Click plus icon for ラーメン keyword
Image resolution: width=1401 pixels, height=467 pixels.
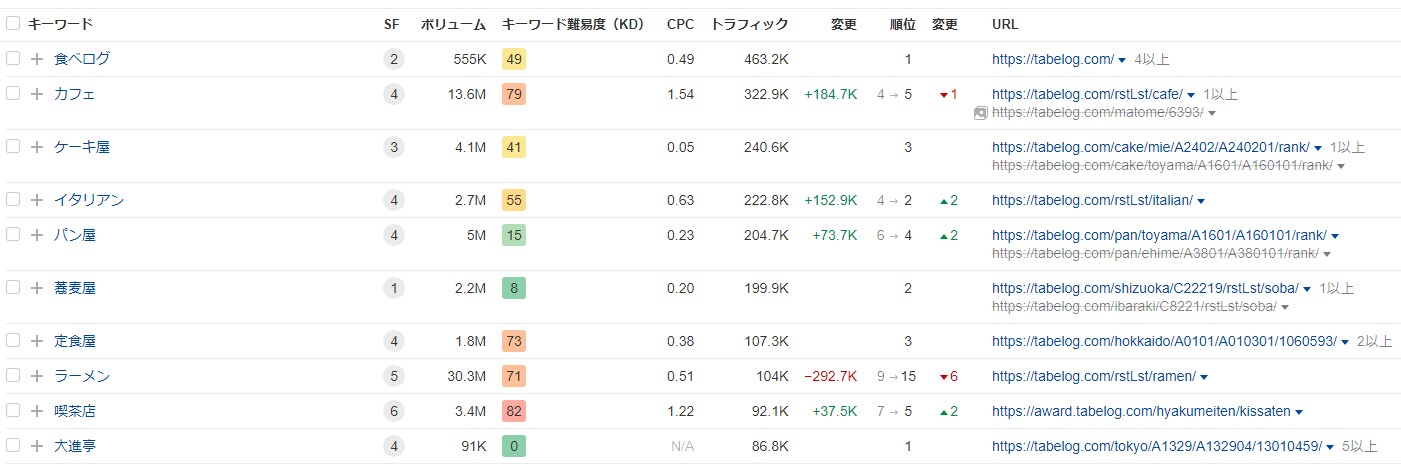tap(37, 377)
